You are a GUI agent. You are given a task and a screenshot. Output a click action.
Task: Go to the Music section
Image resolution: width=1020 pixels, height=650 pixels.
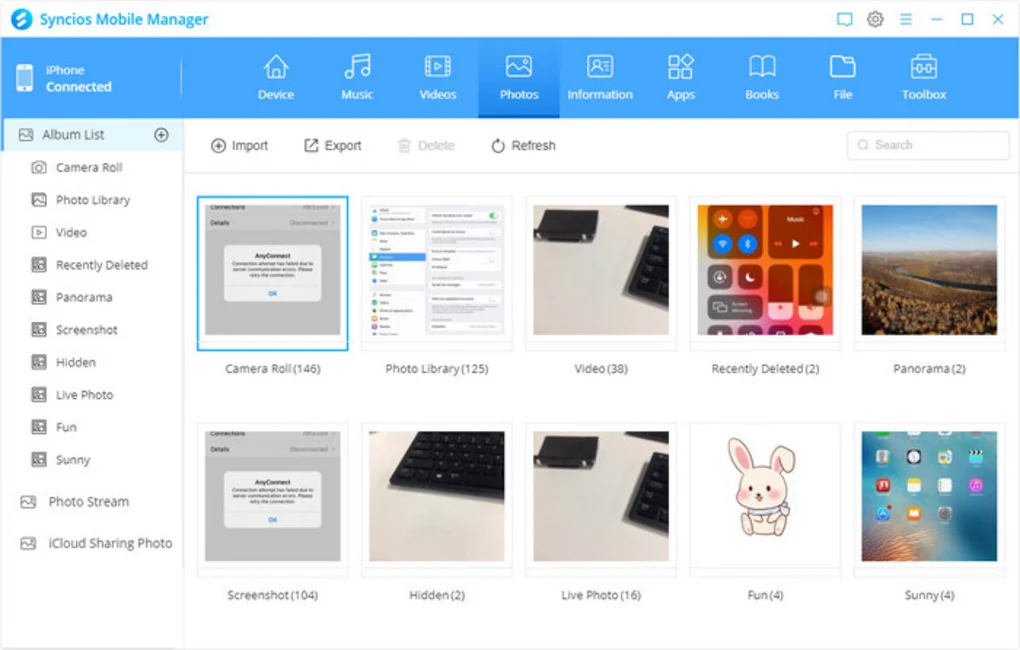tap(357, 78)
